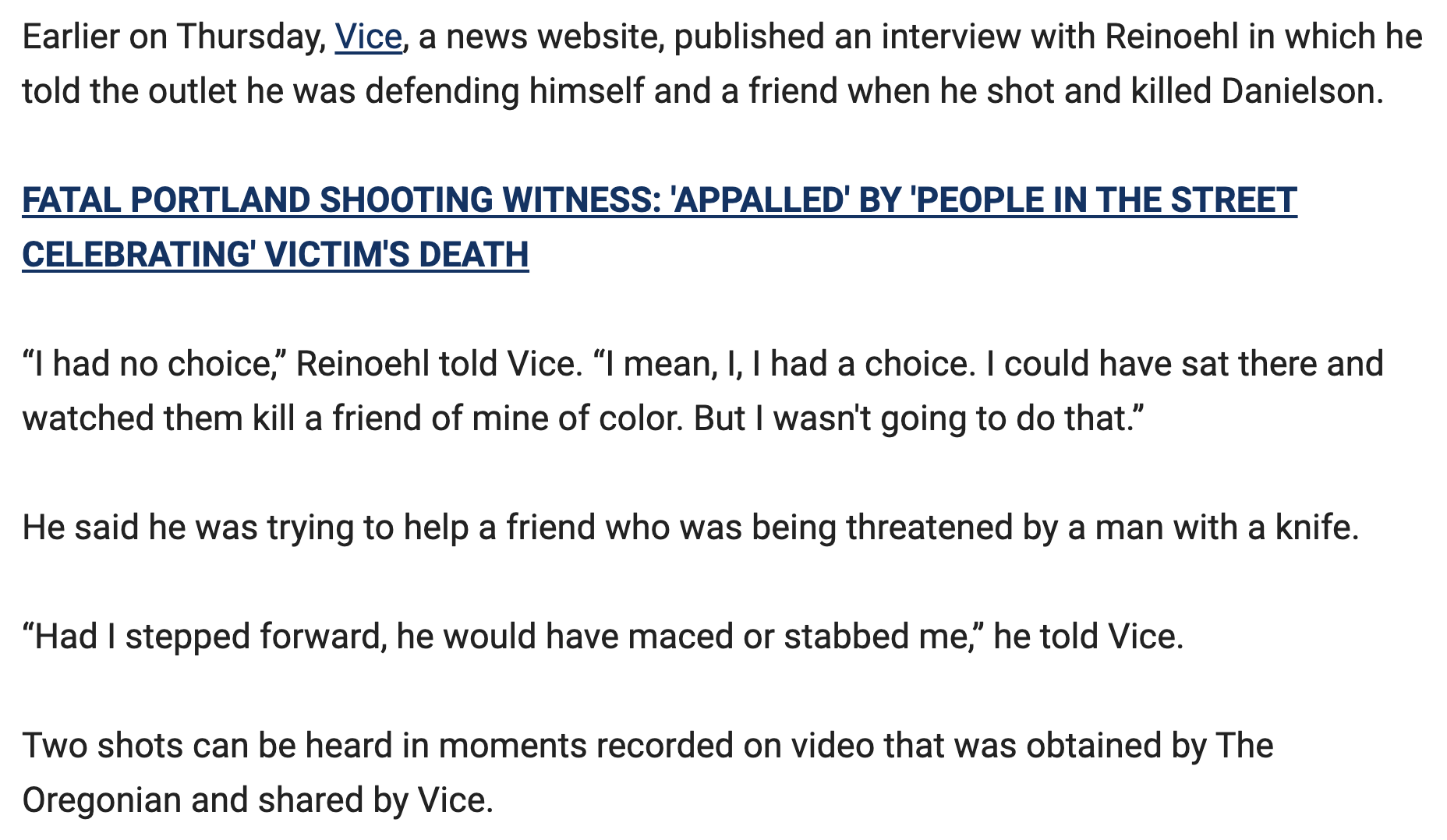Image resolution: width=1447 pixels, height=840 pixels.
Task: Click the text 'Reinoehl told Vice'
Action: [439, 364]
